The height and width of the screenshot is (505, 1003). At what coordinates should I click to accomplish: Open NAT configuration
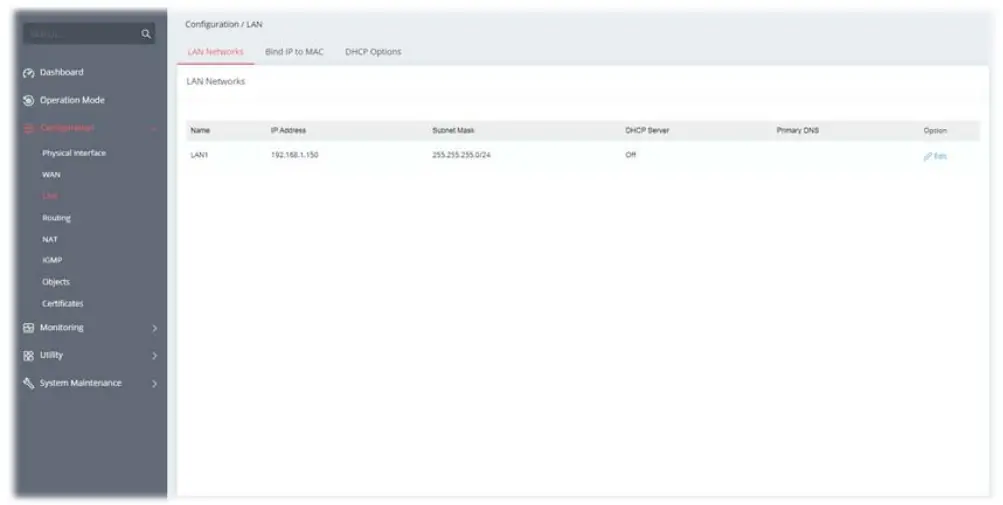pyautogui.click(x=50, y=239)
